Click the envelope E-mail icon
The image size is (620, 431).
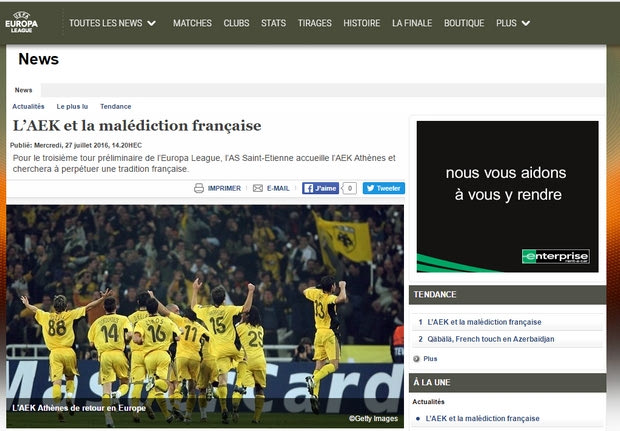[258, 188]
